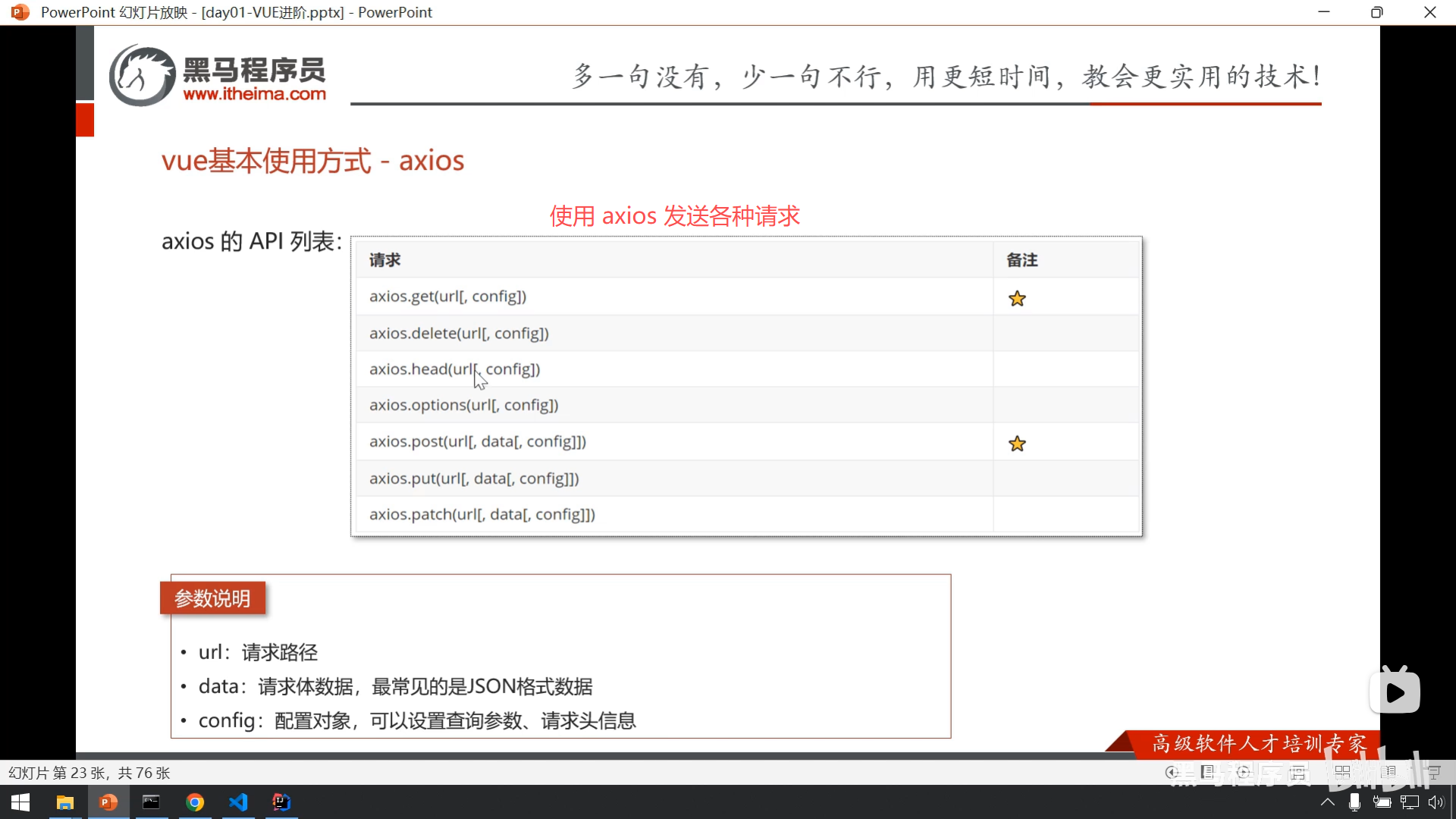The image size is (1456, 819).
Task: Open slide sorter view icon
Action: click(1342, 772)
